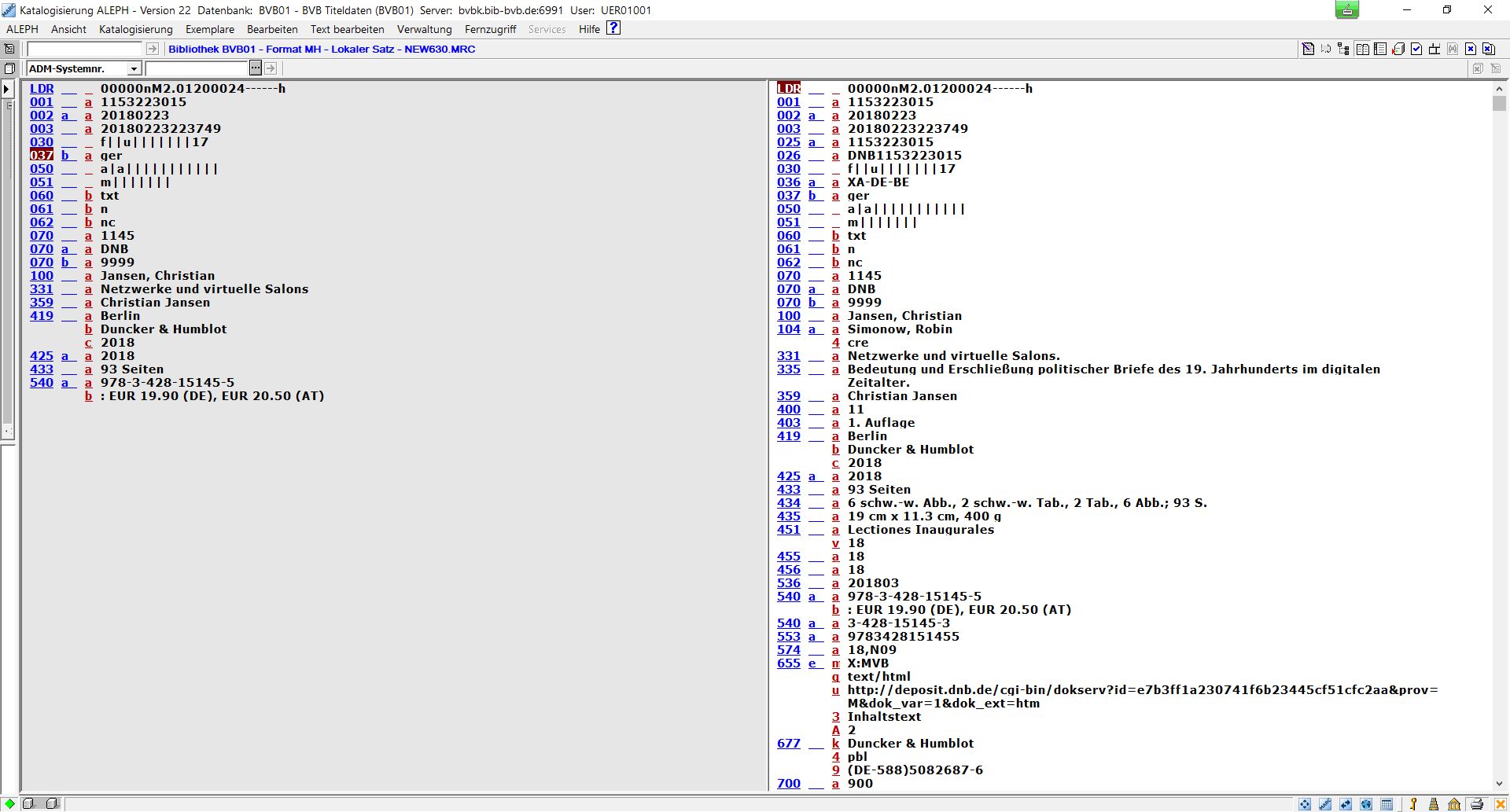Click the split editor book icon
The width and height of the screenshot is (1510, 812).
(x=1362, y=49)
